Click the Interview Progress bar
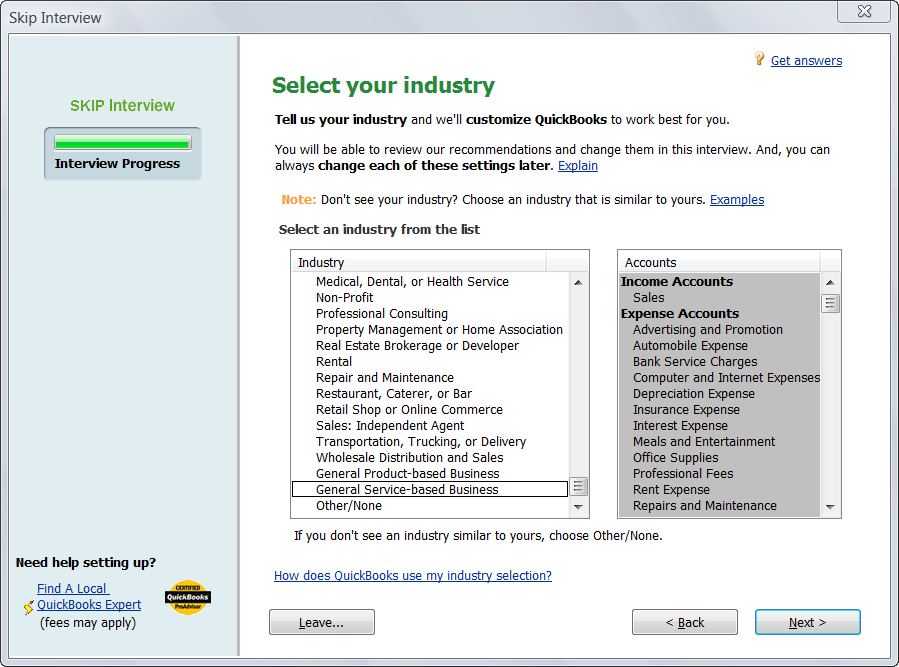This screenshot has height=667, width=899. point(122,143)
